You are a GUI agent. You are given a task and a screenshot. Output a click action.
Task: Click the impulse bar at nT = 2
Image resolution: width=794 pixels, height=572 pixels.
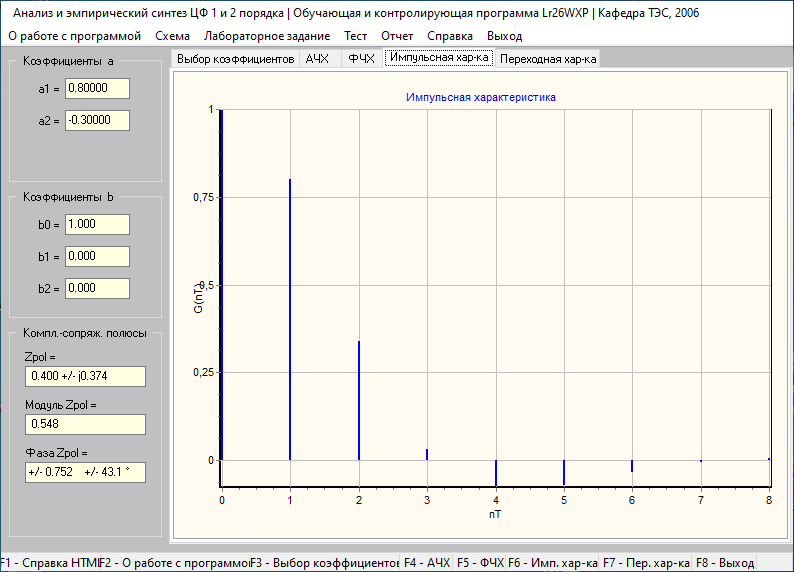[359, 401]
